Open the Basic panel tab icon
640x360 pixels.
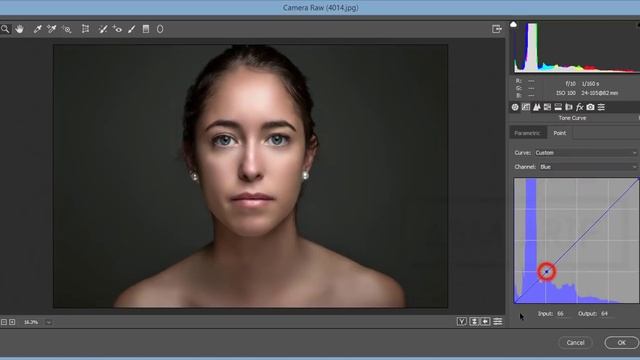tap(515, 107)
